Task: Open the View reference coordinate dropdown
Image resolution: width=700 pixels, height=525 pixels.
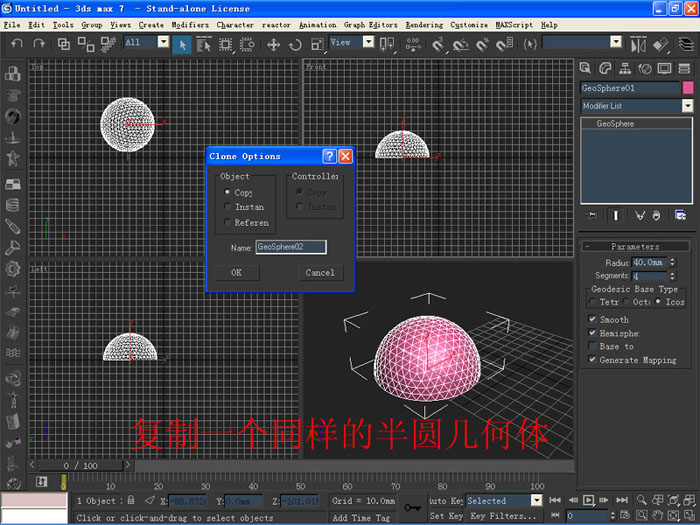Action: 368,42
